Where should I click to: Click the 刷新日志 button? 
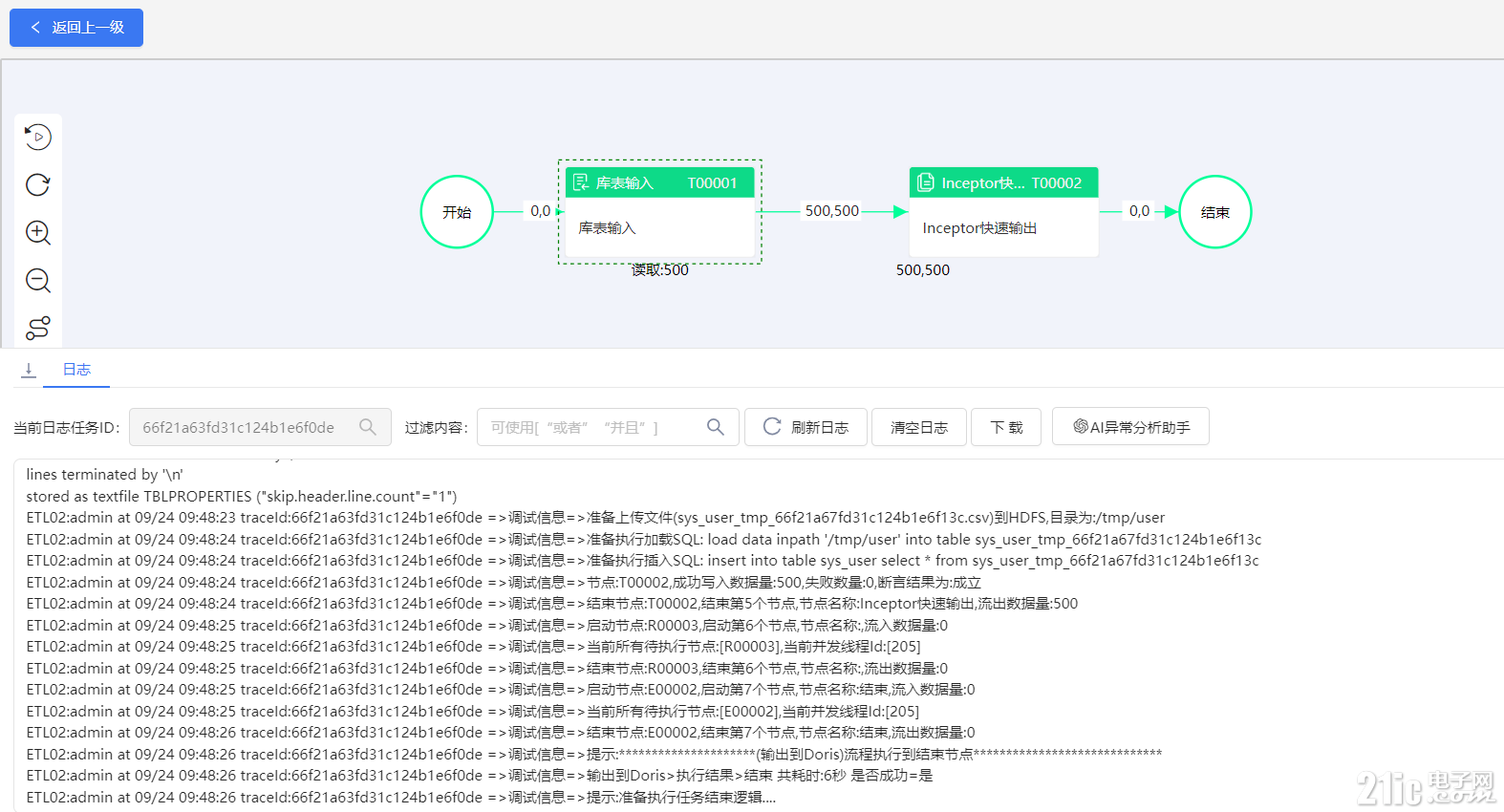806,427
